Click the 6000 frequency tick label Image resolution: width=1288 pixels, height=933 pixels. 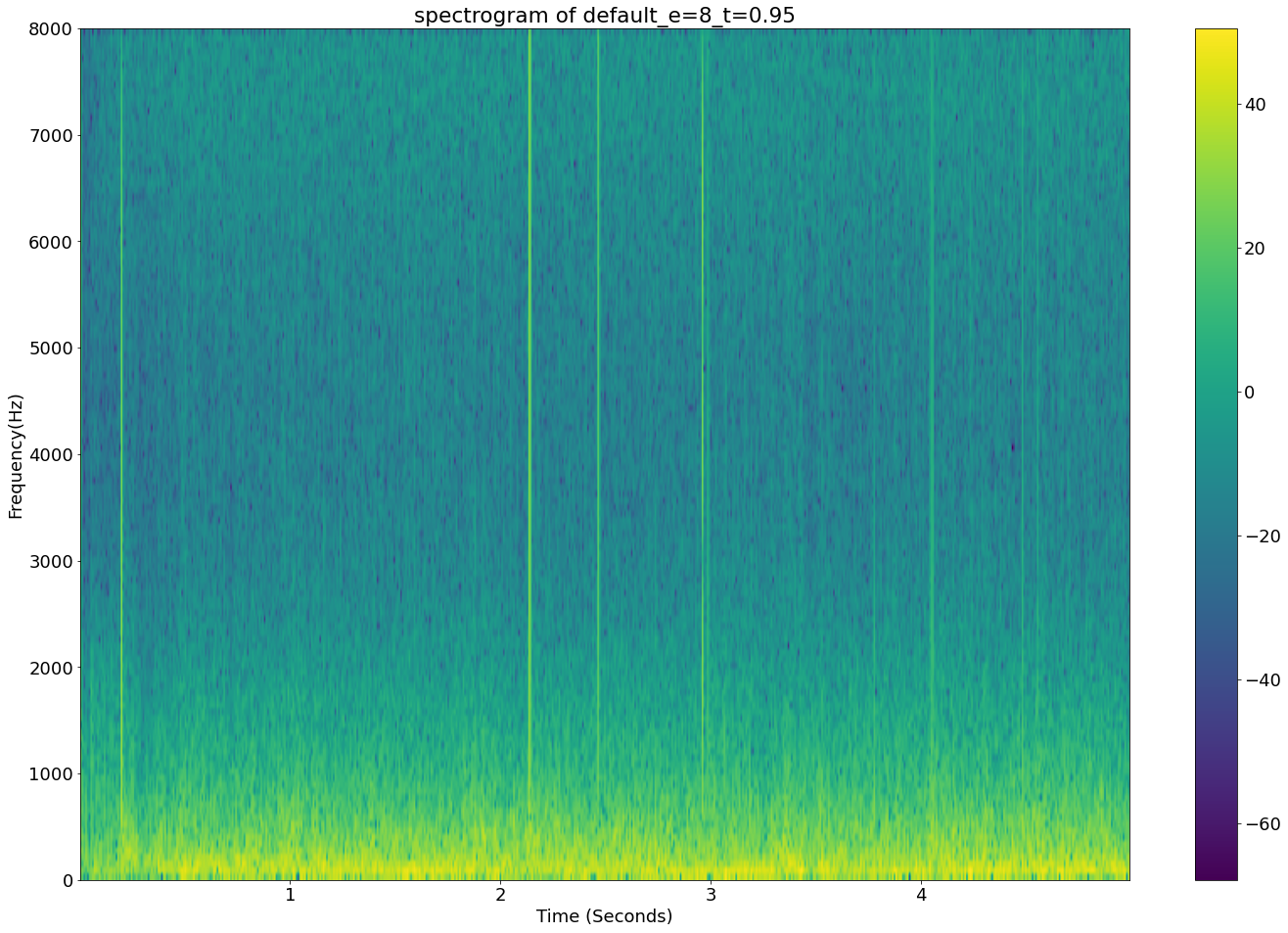53,242
